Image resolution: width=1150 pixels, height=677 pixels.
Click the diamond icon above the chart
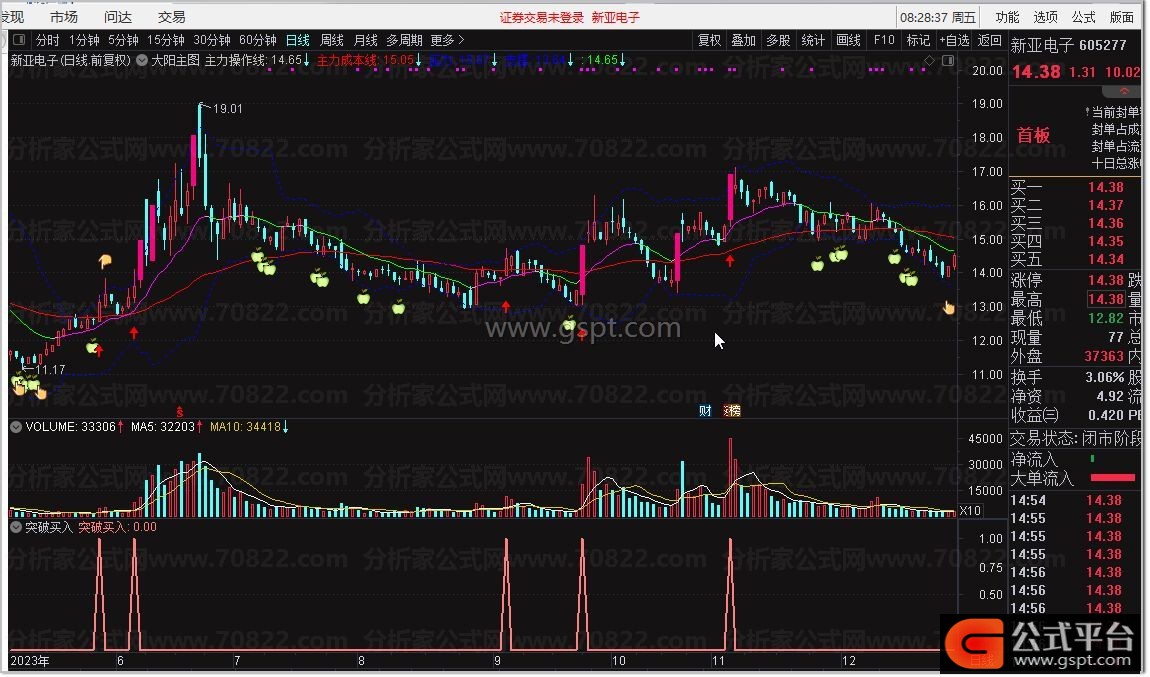929,60
